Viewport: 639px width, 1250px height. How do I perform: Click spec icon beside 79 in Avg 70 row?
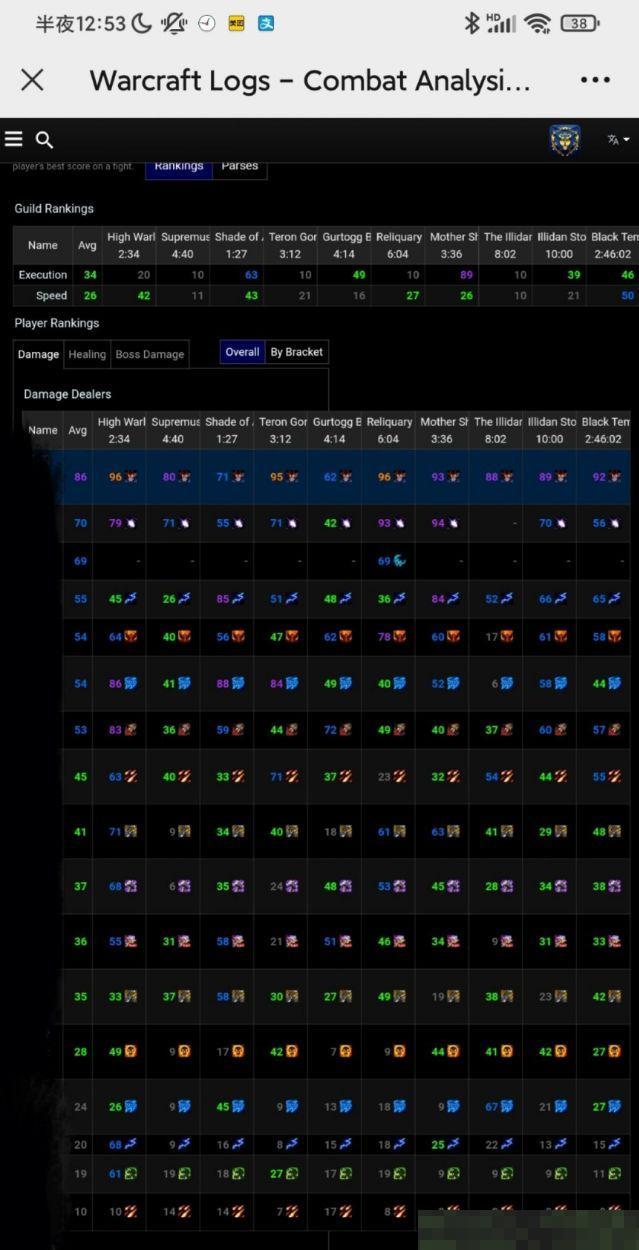[x=130, y=523]
